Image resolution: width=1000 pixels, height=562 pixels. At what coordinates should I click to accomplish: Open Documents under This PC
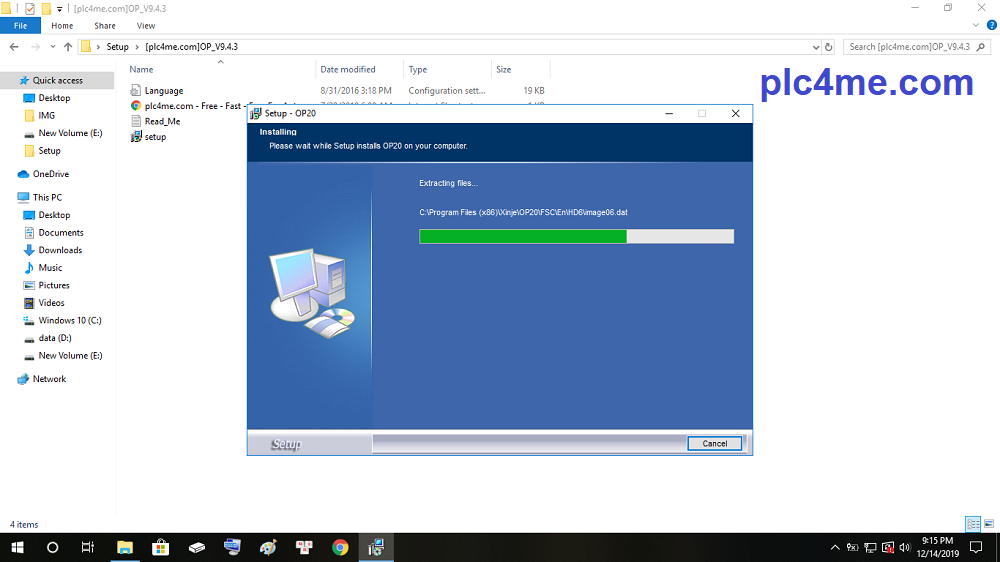pyautogui.click(x=61, y=233)
